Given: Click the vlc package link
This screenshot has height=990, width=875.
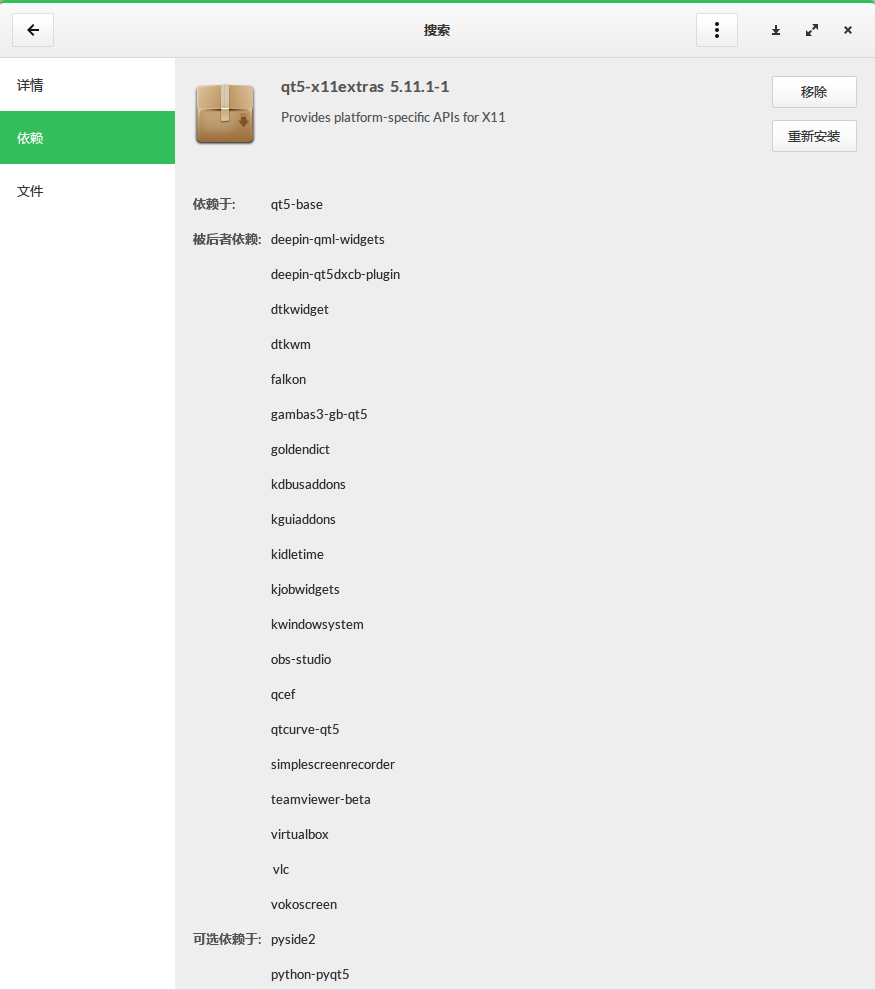Looking at the screenshot, I should coord(281,869).
